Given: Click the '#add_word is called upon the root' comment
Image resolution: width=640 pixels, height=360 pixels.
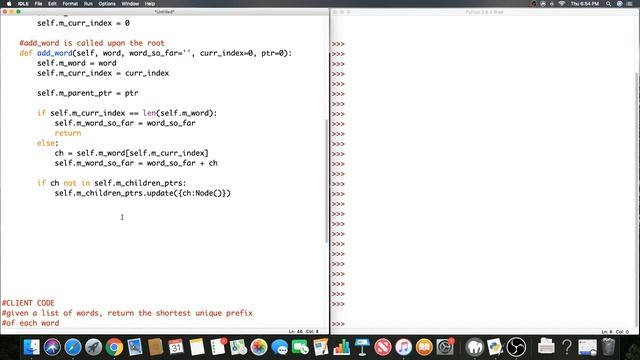Looking at the screenshot, I should point(92,43).
